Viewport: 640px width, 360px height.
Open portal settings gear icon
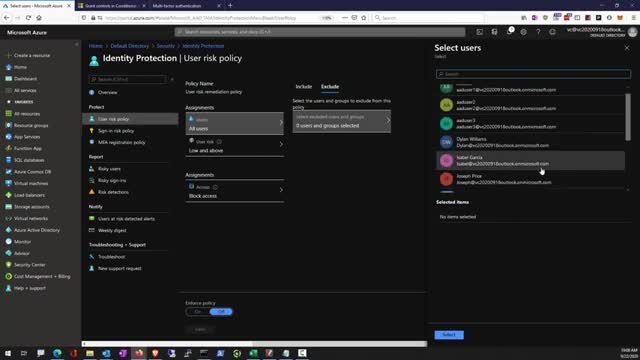coord(523,32)
